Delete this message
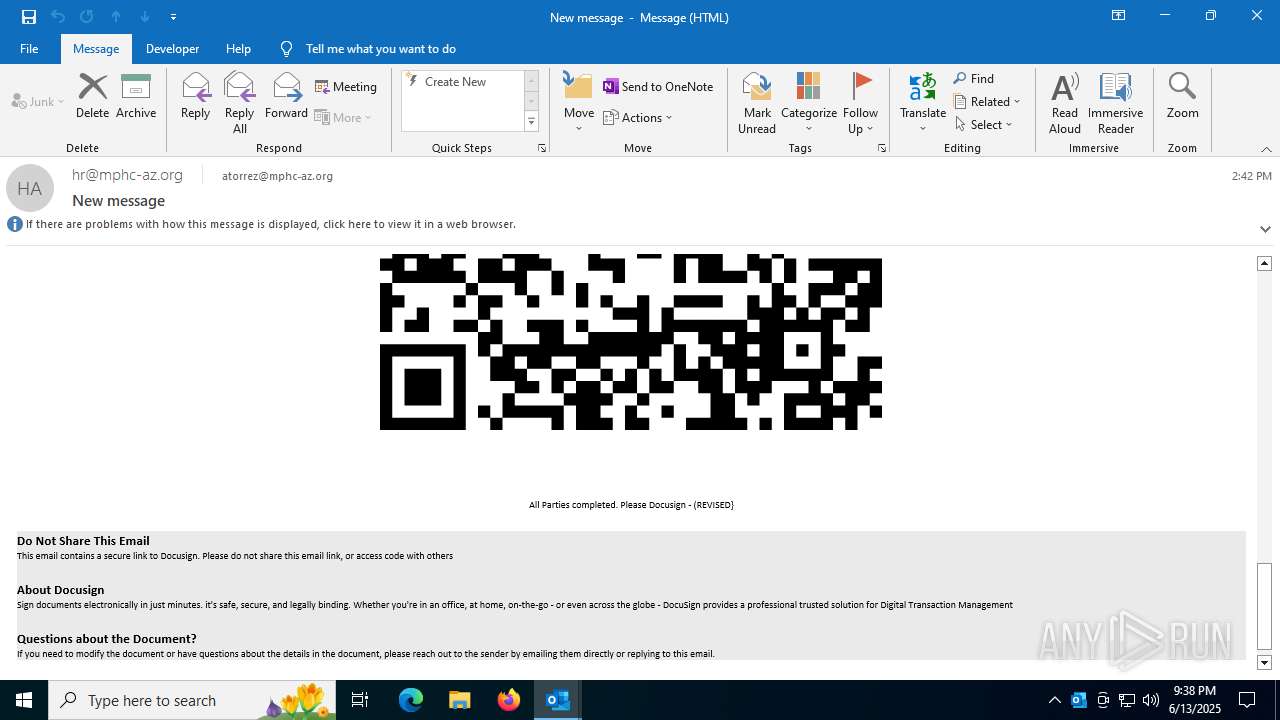Viewport: 1280px width, 720px height. coord(92,97)
